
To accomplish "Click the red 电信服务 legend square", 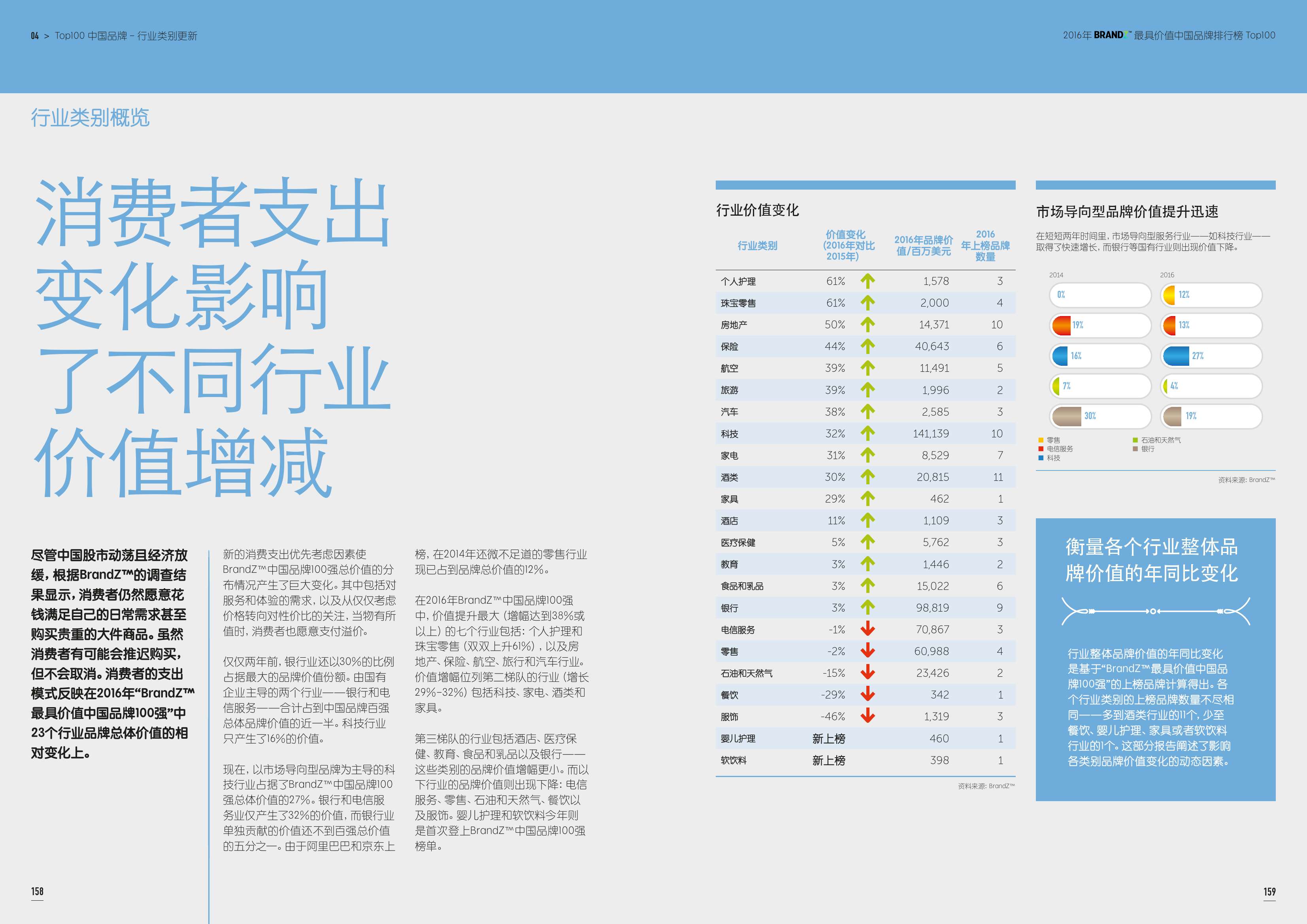I will pyautogui.click(x=1041, y=449).
